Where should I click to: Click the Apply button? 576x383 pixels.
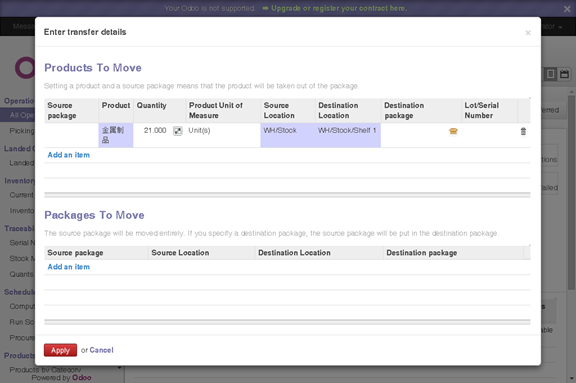coord(60,350)
